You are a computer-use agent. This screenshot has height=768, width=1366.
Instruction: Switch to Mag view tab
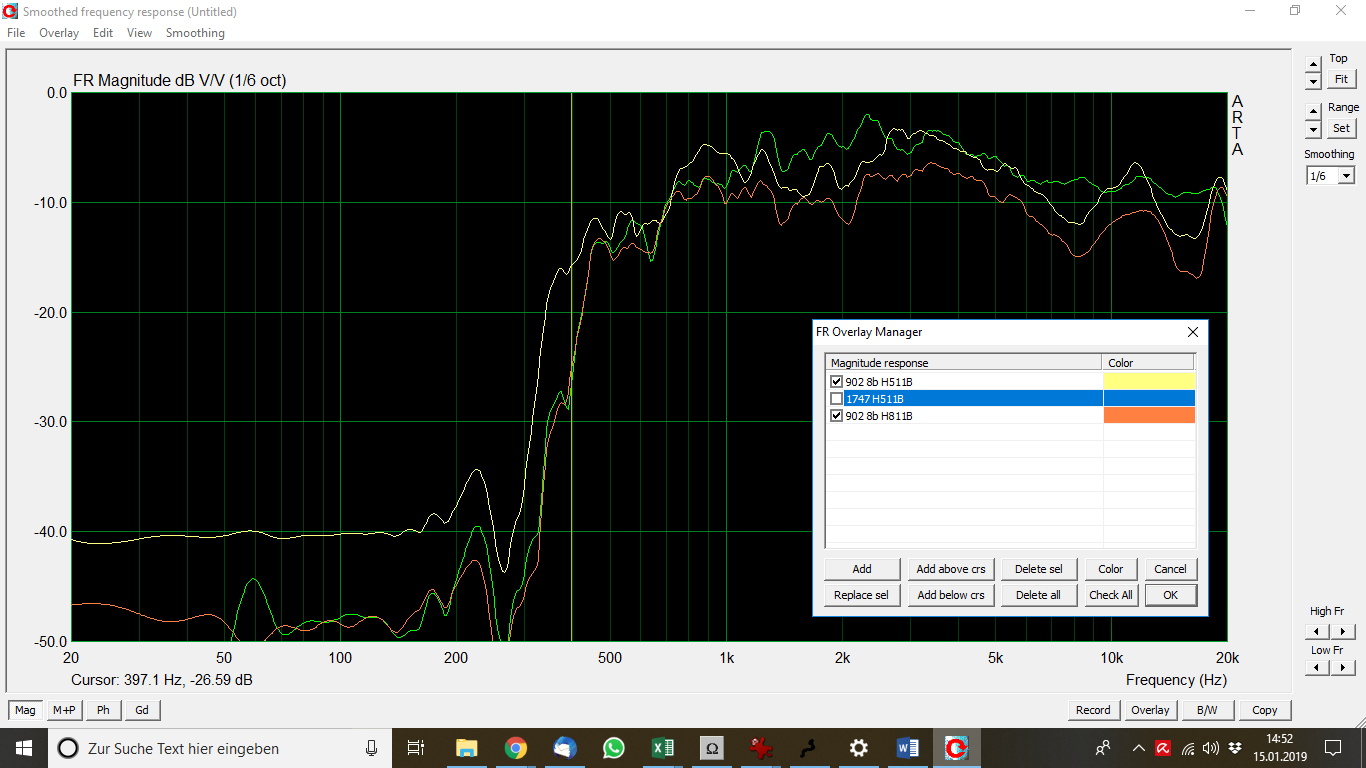pos(25,710)
